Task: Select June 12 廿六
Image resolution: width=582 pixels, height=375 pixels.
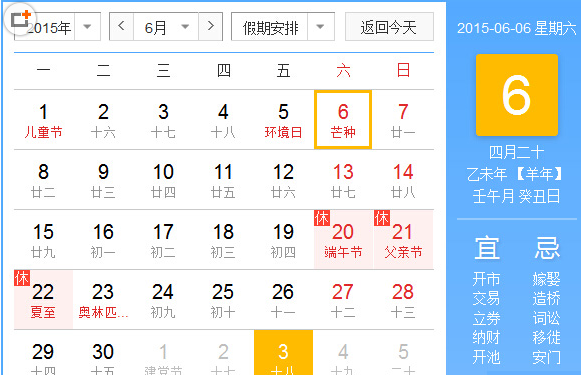Action: click(283, 180)
